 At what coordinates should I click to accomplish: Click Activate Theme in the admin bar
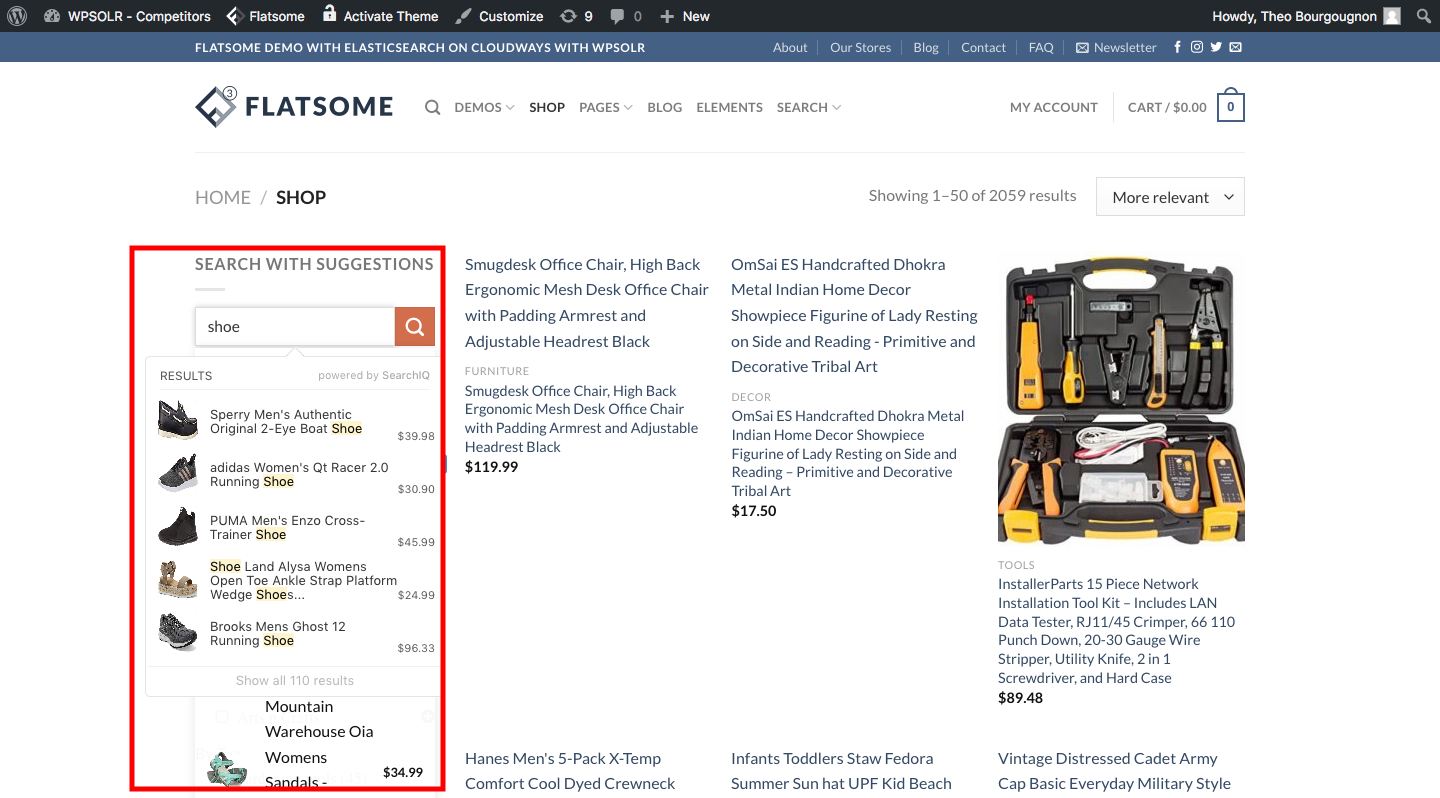[x=380, y=16]
